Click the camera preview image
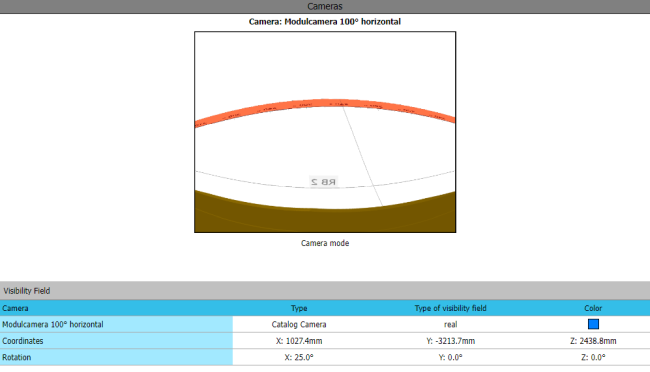Viewport: 650px width, 372px height. (x=325, y=132)
